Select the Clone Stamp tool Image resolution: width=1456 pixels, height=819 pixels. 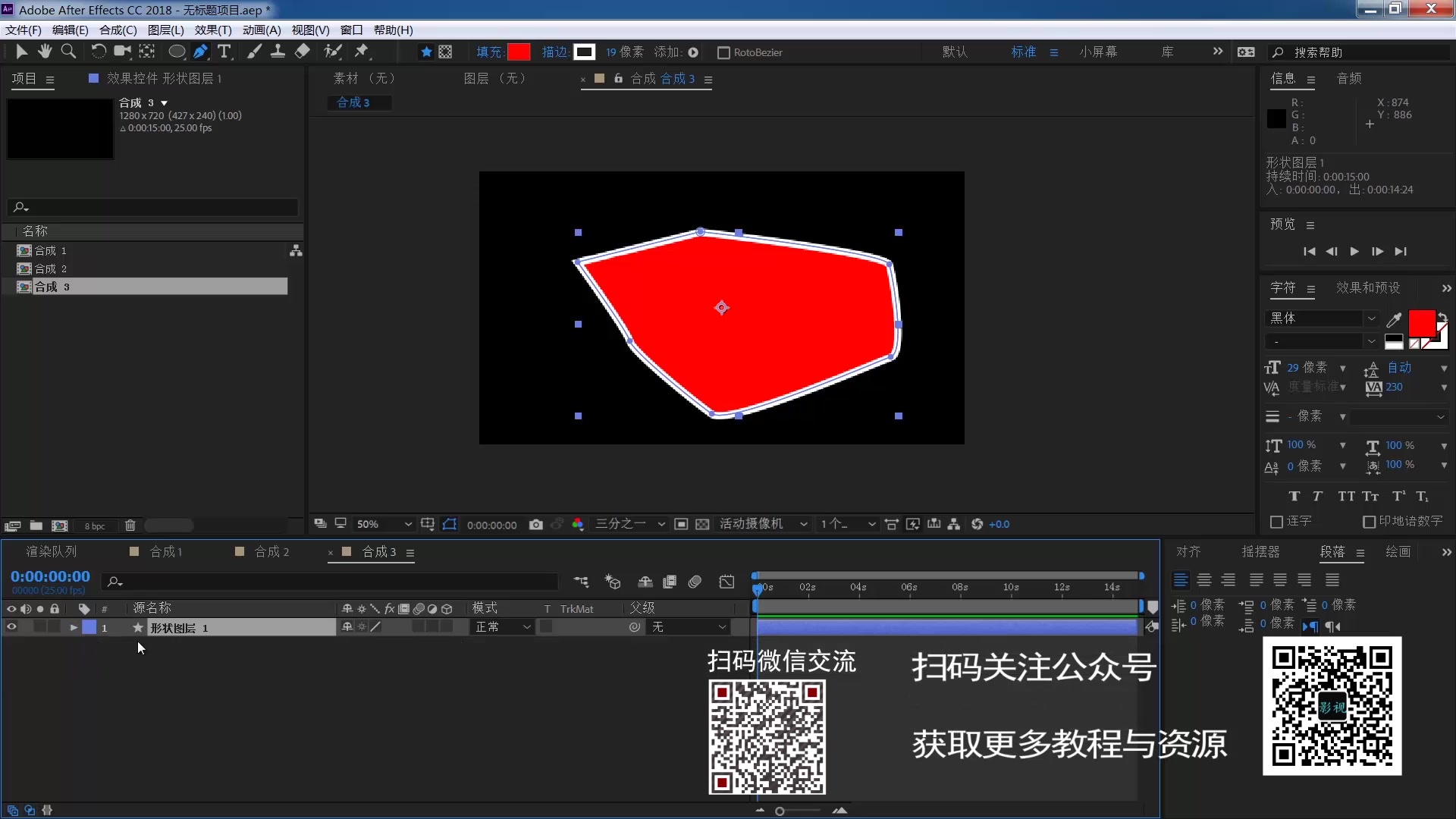click(278, 52)
